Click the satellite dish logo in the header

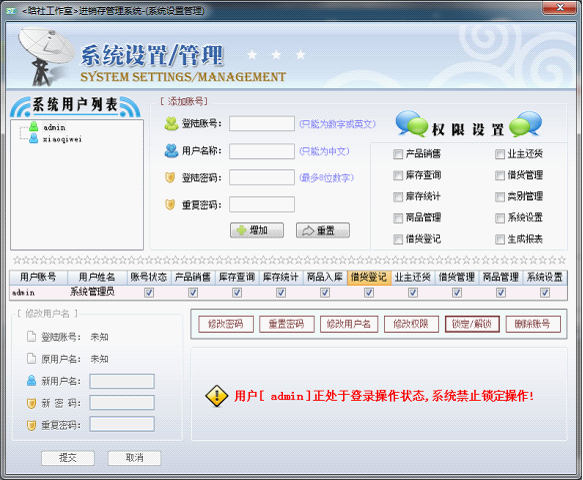(45, 56)
